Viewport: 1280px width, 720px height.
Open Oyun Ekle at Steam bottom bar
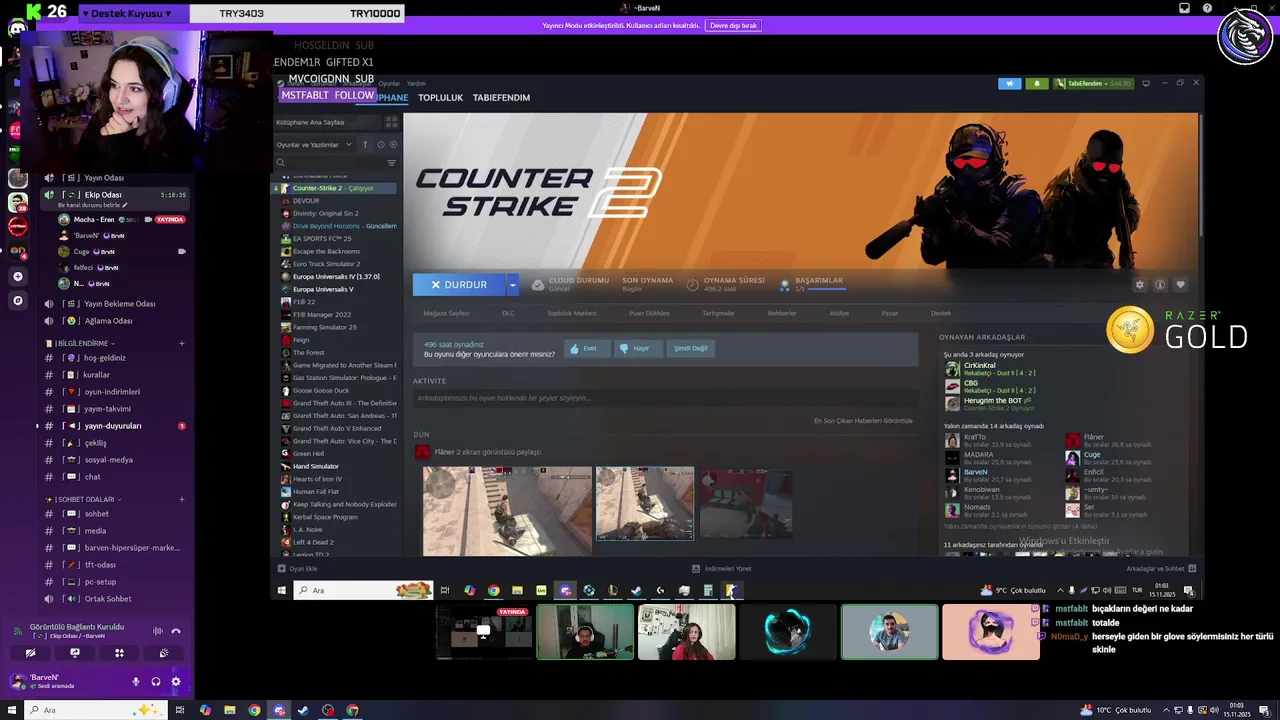coord(298,569)
